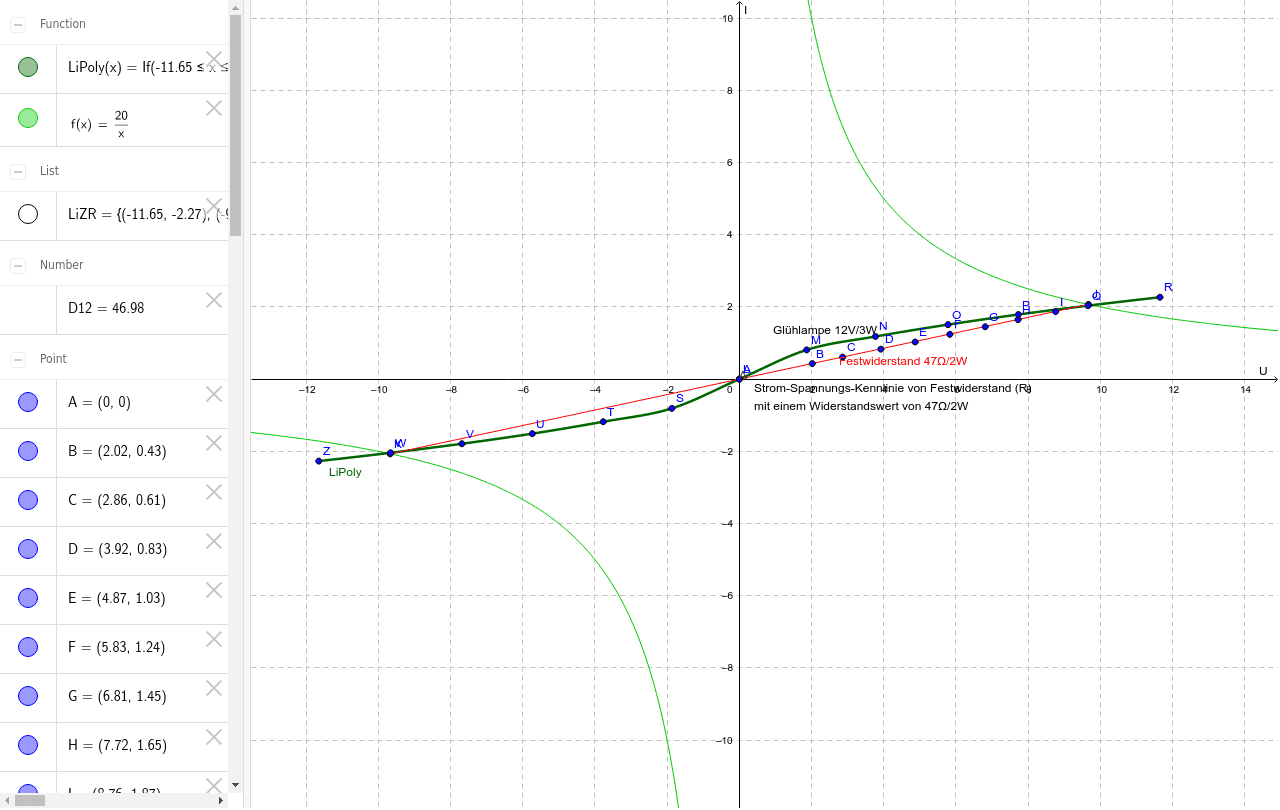The image size is (1280, 810).
Task: Remove the number D12 from the list
Action: [x=213, y=299]
